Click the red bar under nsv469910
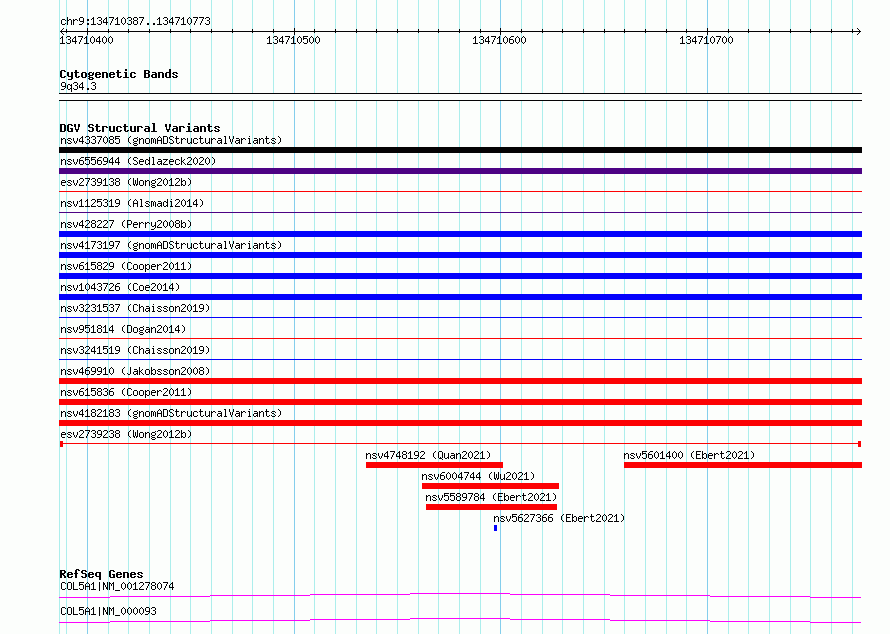This screenshot has height=634, width=890. pyautogui.click(x=460, y=381)
